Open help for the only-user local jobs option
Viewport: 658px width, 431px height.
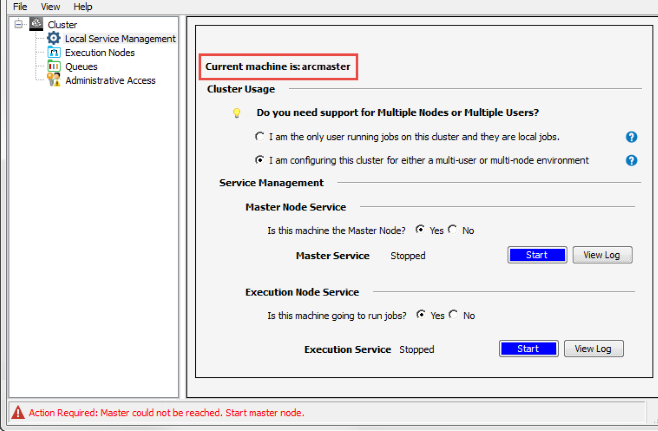tap(631, 137)
